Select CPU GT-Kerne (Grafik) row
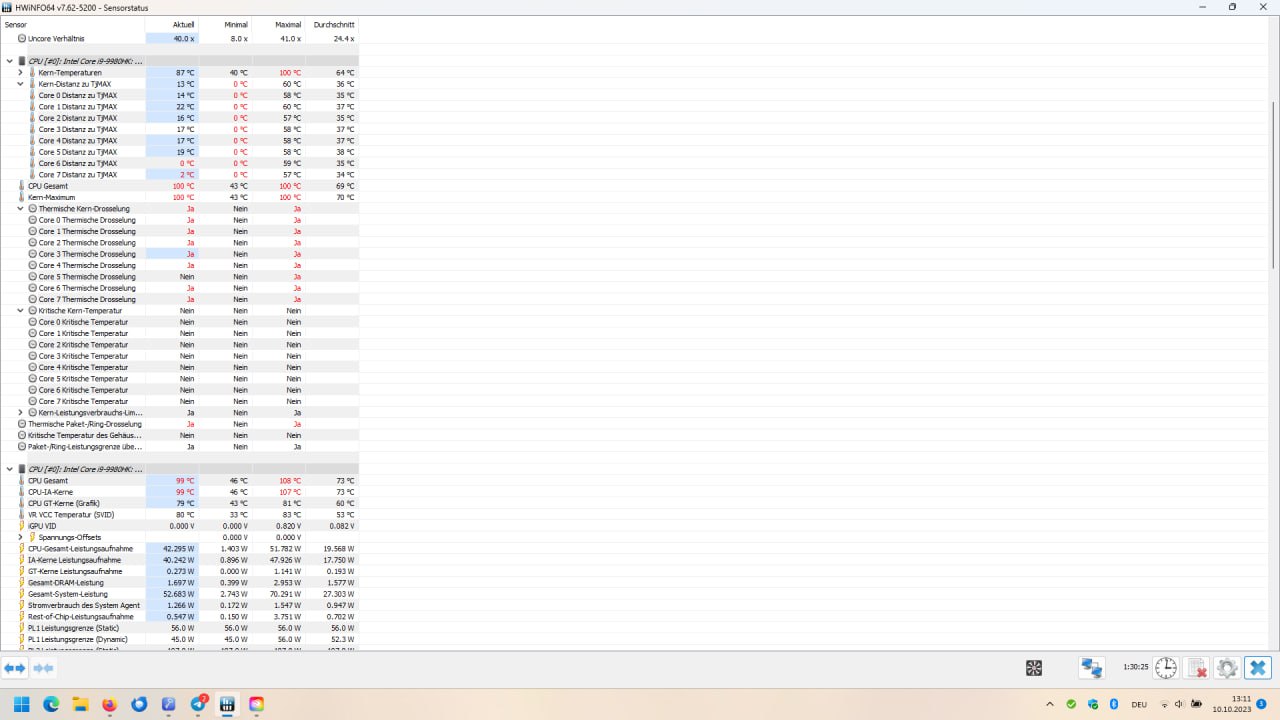This screenshot has height=720, width=1280. (179, 503)
